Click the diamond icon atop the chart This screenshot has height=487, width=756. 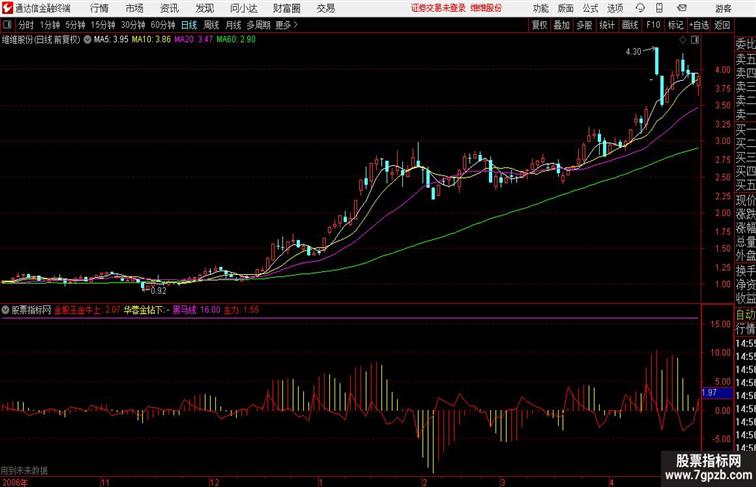pos(683,40)
